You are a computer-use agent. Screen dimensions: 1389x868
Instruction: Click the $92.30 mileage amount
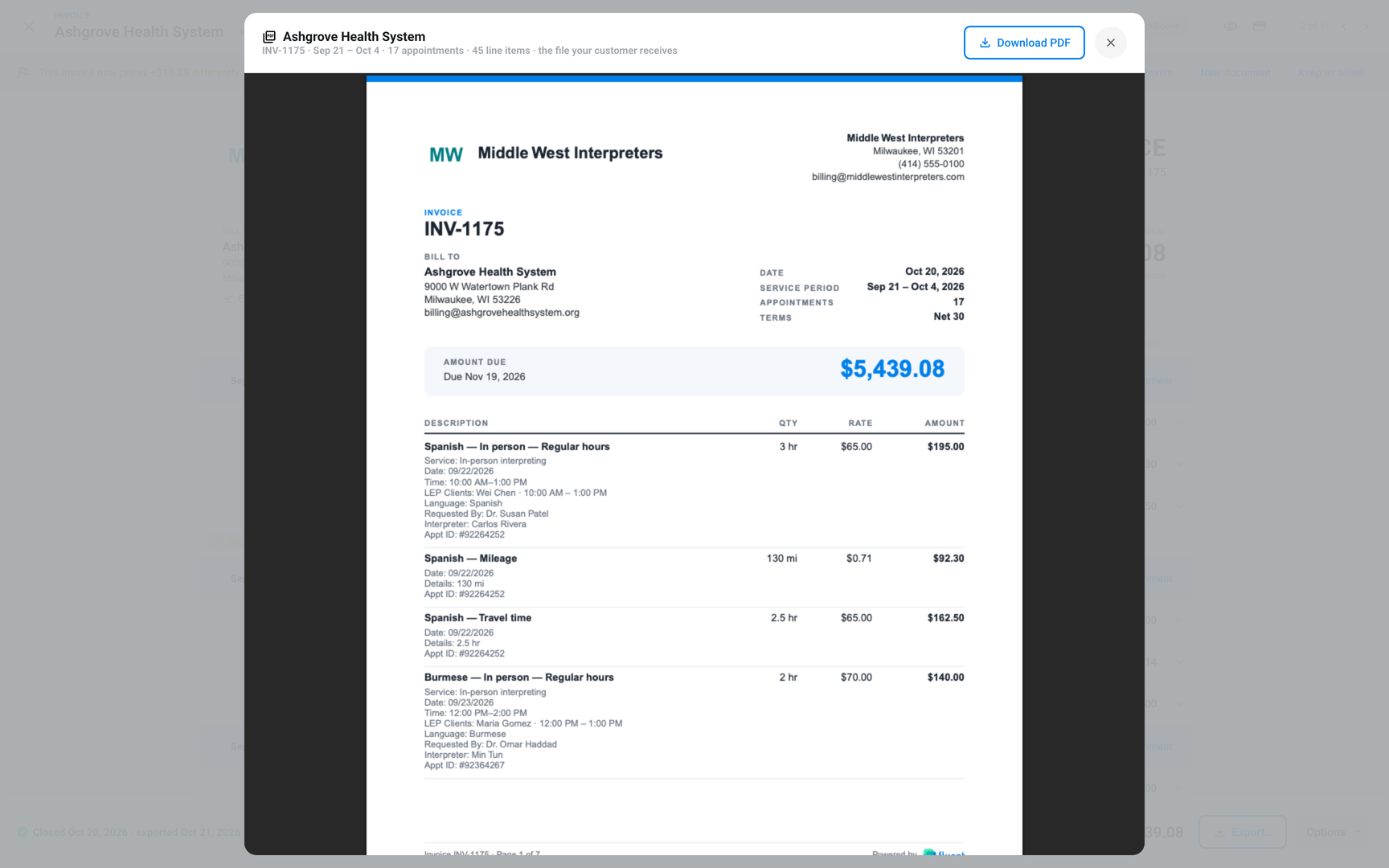pyautogui.click(x=949, y=559)
